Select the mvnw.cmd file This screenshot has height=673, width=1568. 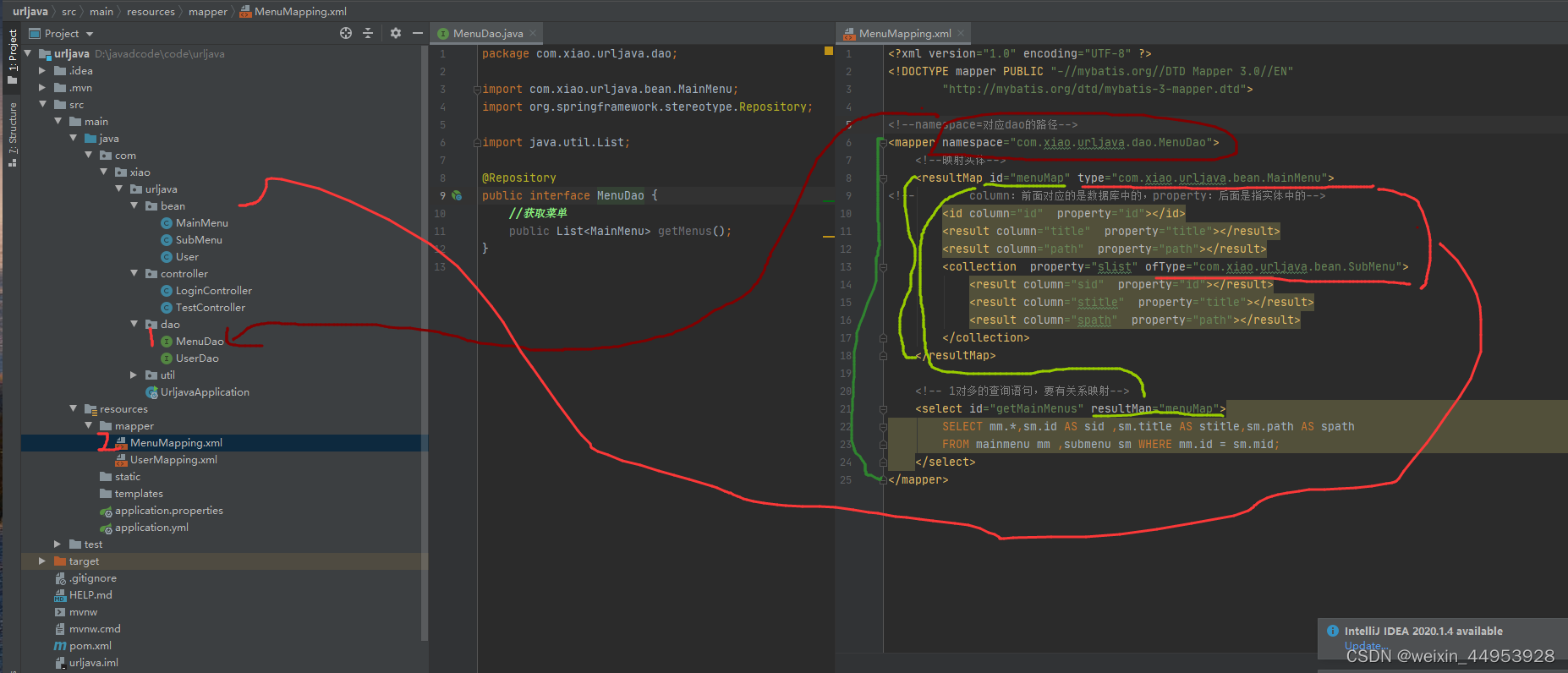point(95,629)
